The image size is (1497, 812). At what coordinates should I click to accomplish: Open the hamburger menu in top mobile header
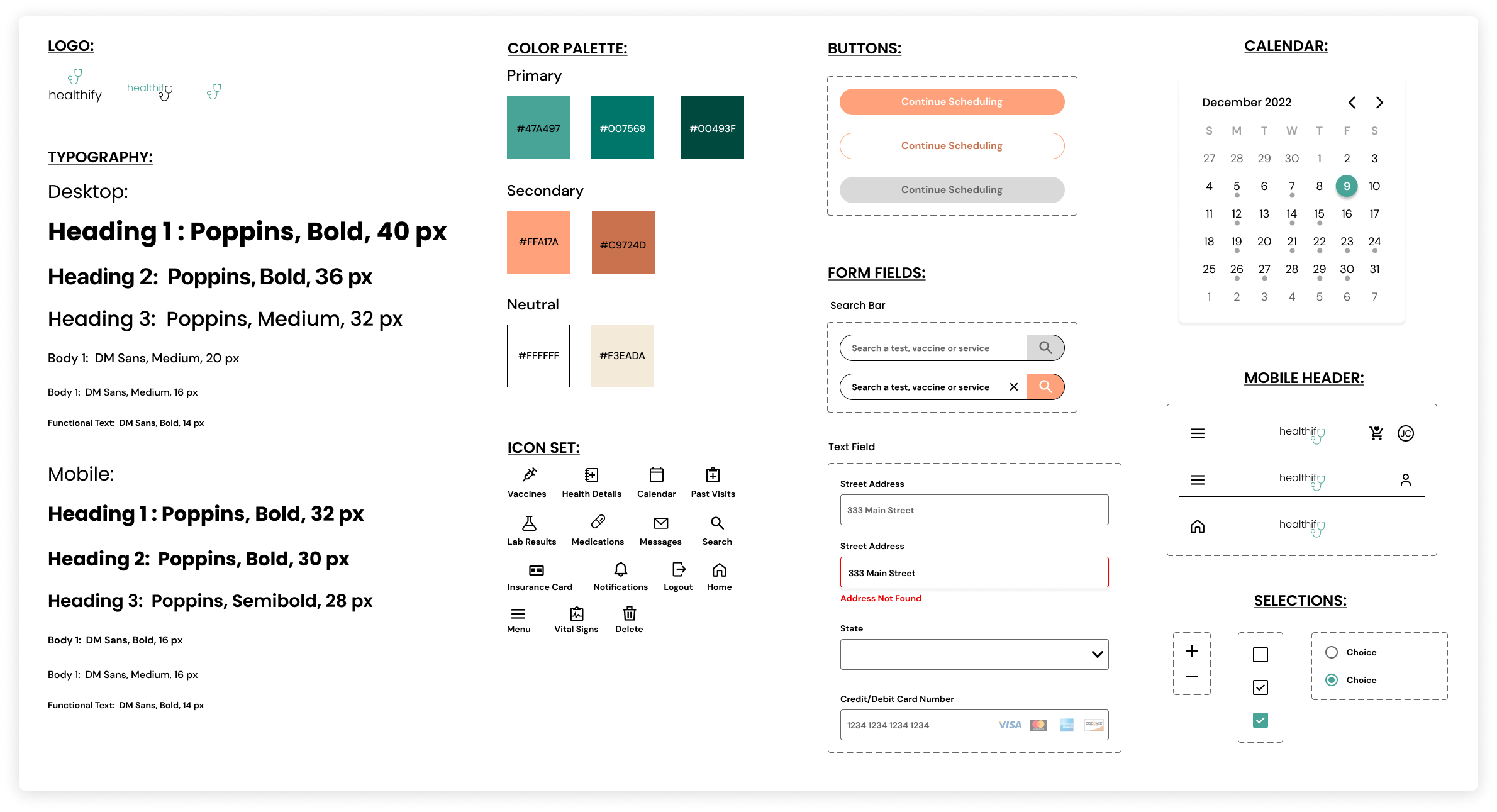[x=1198, y=433]
